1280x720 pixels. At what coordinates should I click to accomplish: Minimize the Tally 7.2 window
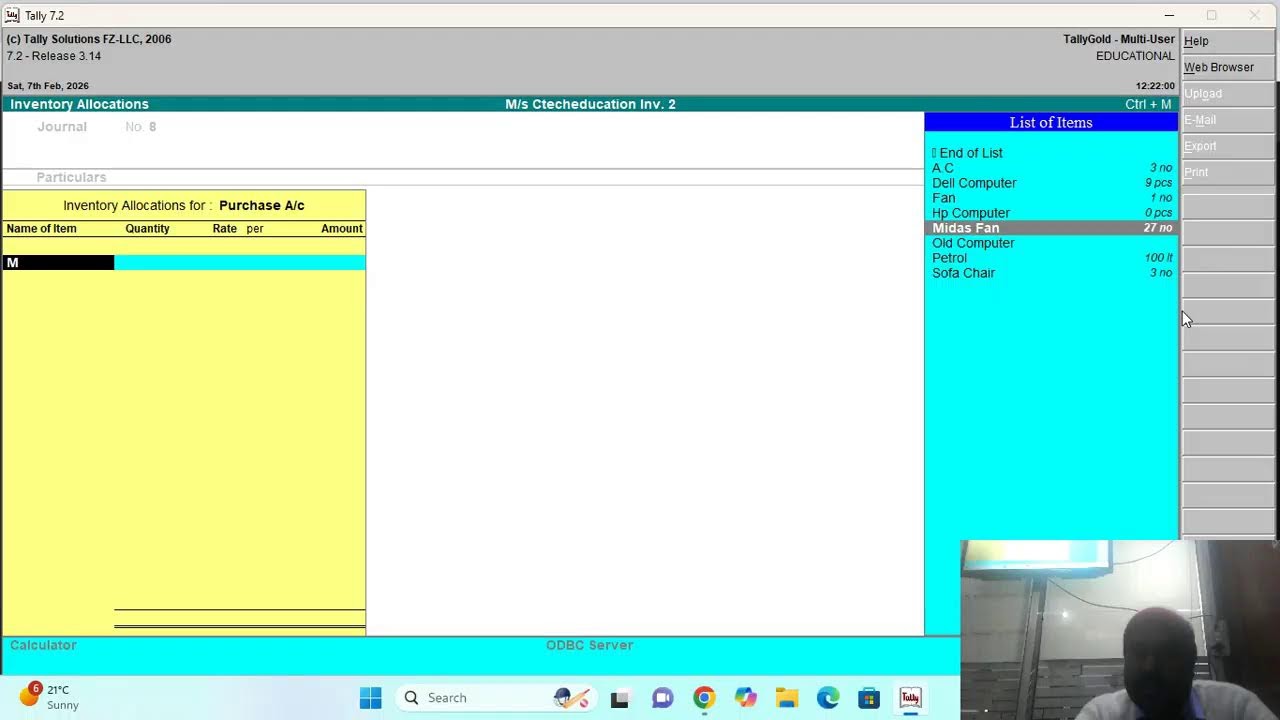(1169, 15)
